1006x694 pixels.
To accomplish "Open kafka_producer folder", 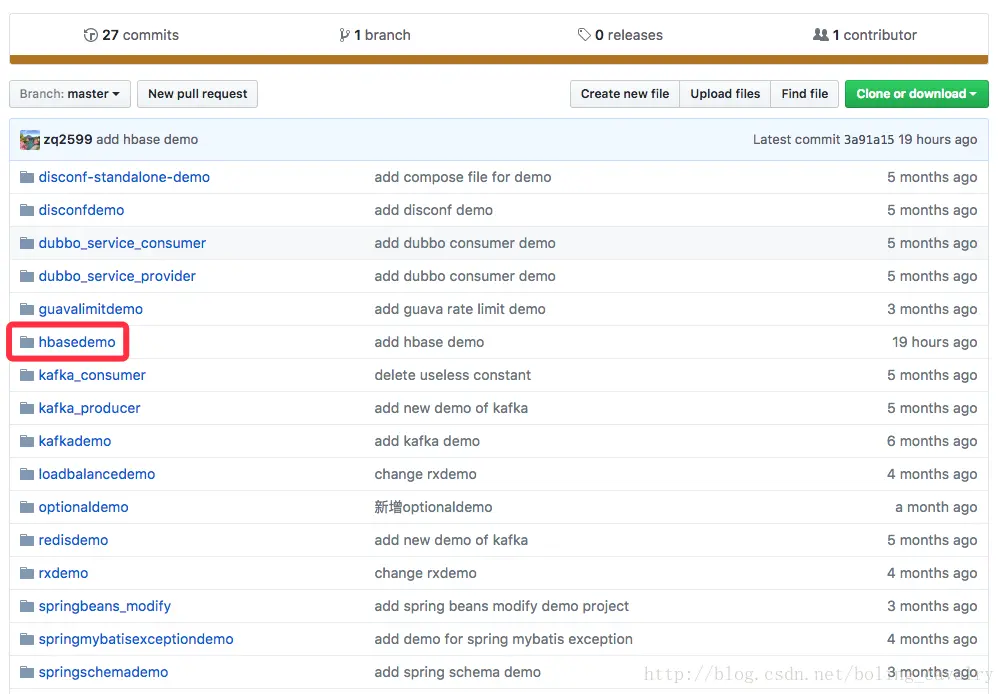I will tap(89, 408).
